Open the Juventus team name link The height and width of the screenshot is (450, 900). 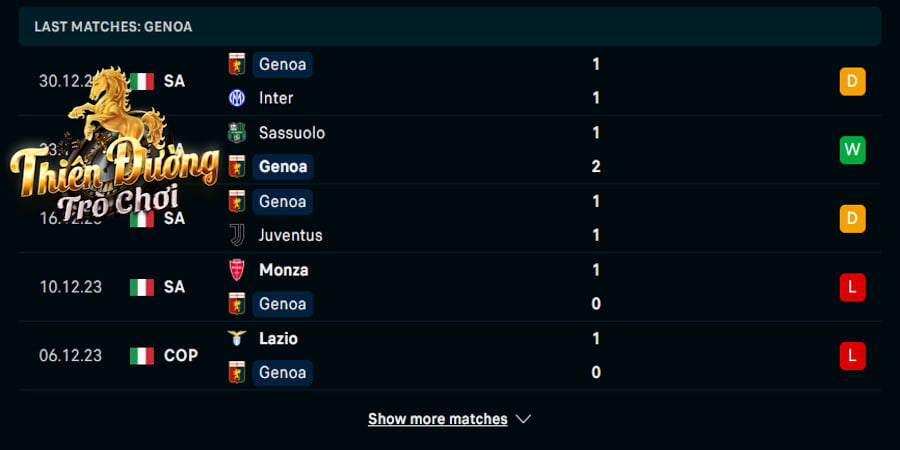click(x=290, y=235)
